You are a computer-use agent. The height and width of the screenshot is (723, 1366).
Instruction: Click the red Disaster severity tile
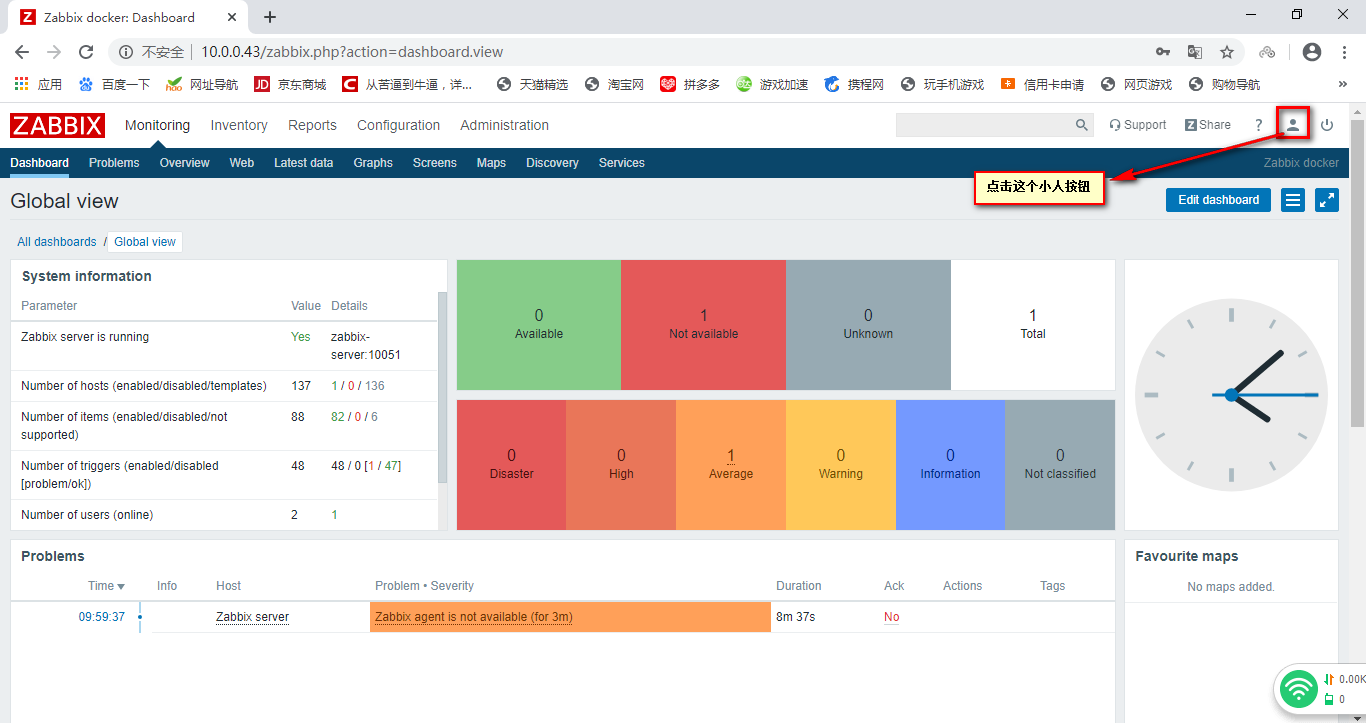(x=512, y=464)
